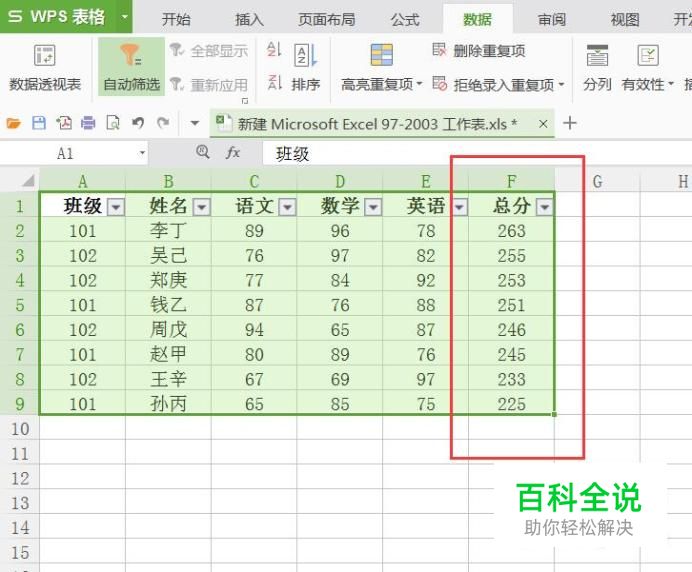This screenshot has width=692, height=572.
Task: Click the name box showing A1
Action: tap(65, 153)
